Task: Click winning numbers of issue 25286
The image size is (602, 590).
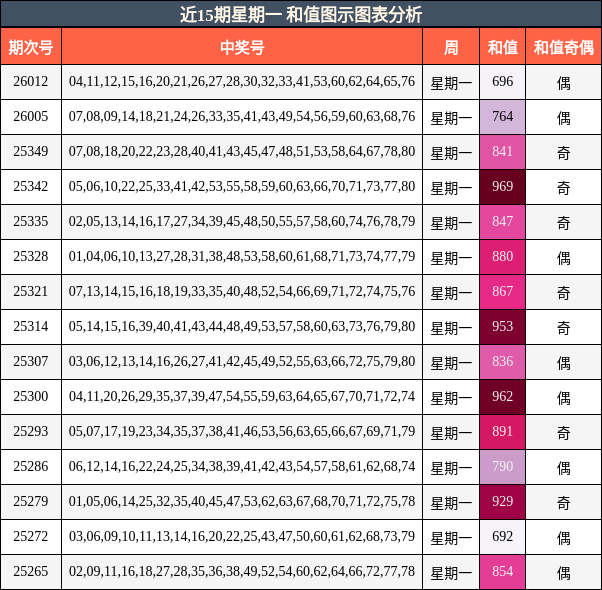Action: pyautogui.click(x=242, y=466)
